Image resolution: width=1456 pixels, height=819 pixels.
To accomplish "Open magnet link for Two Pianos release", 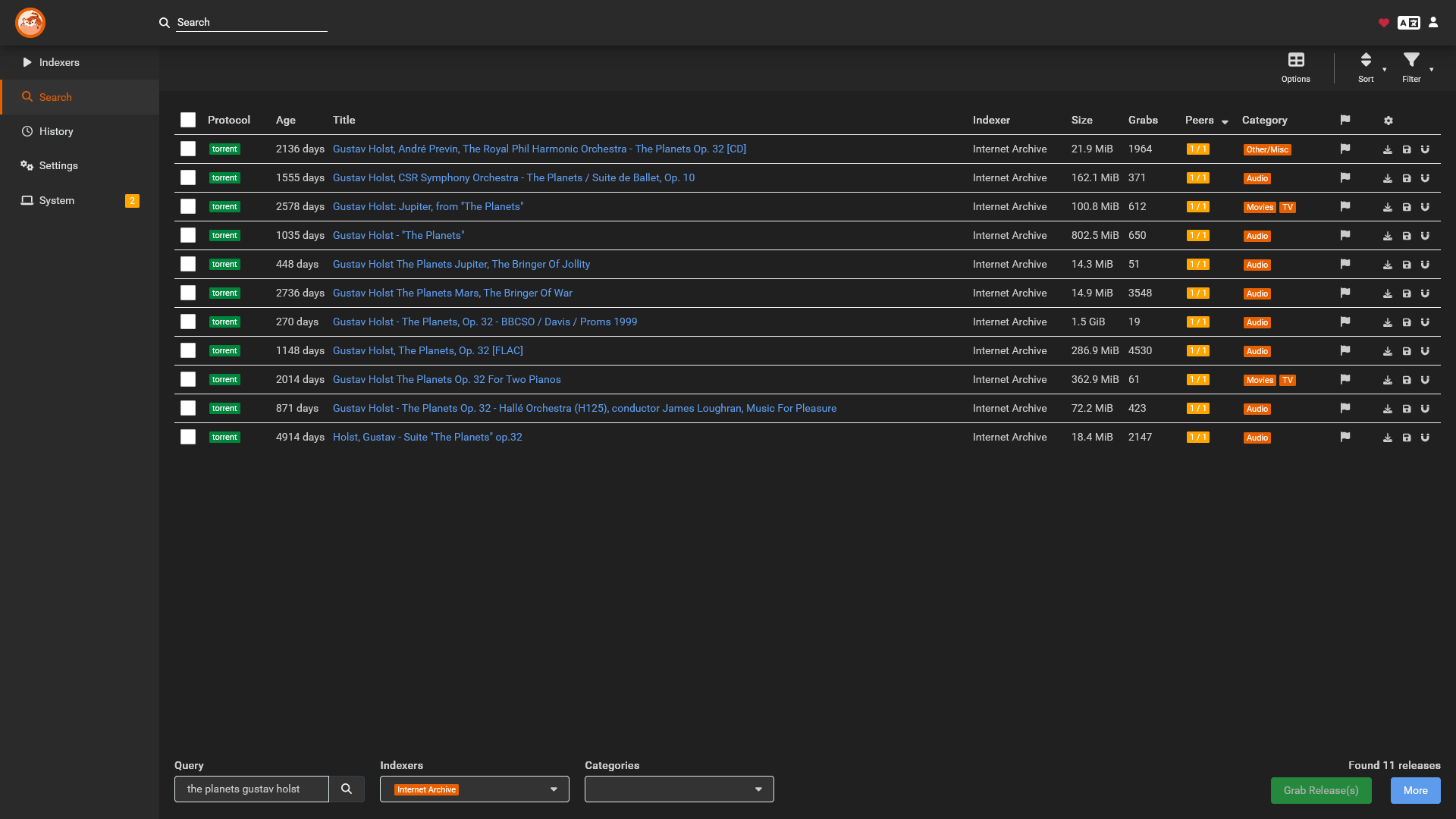I will pos(1425,380).
